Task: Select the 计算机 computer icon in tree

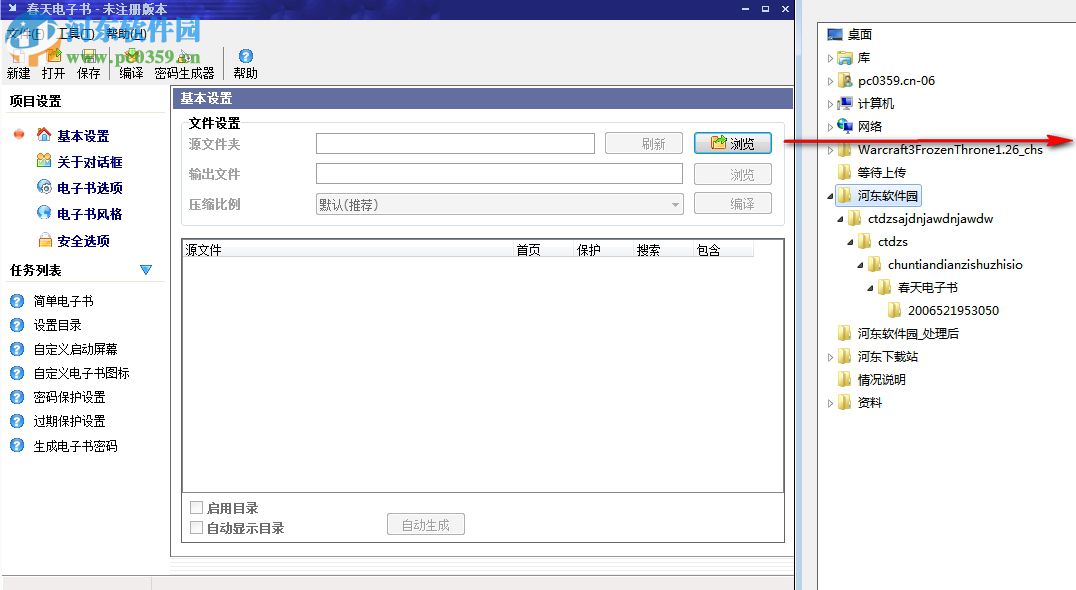Action: click(x=845, y=104)
